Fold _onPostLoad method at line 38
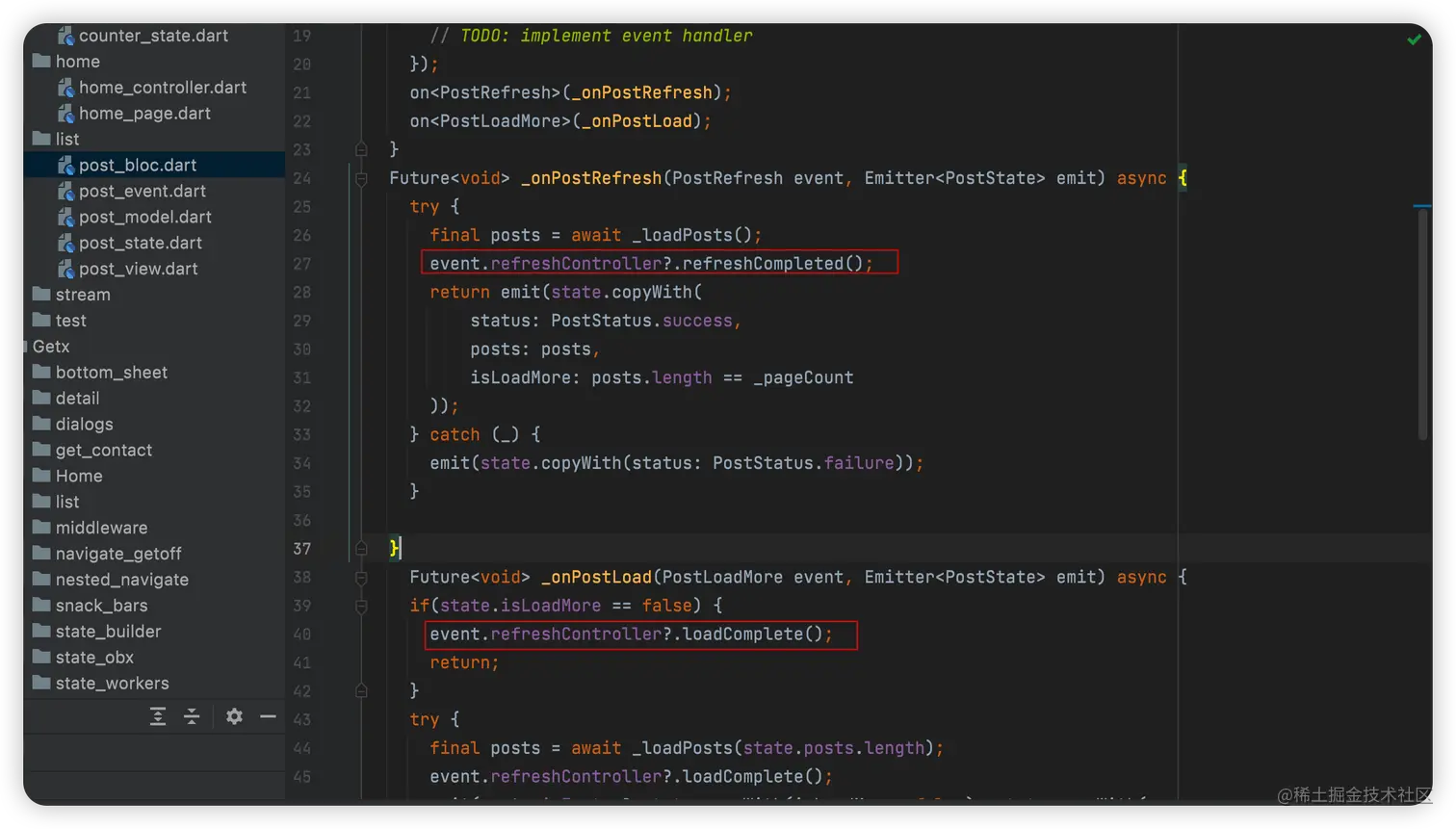The width and height of the screenshot is (1456, 829). (361, 578)
